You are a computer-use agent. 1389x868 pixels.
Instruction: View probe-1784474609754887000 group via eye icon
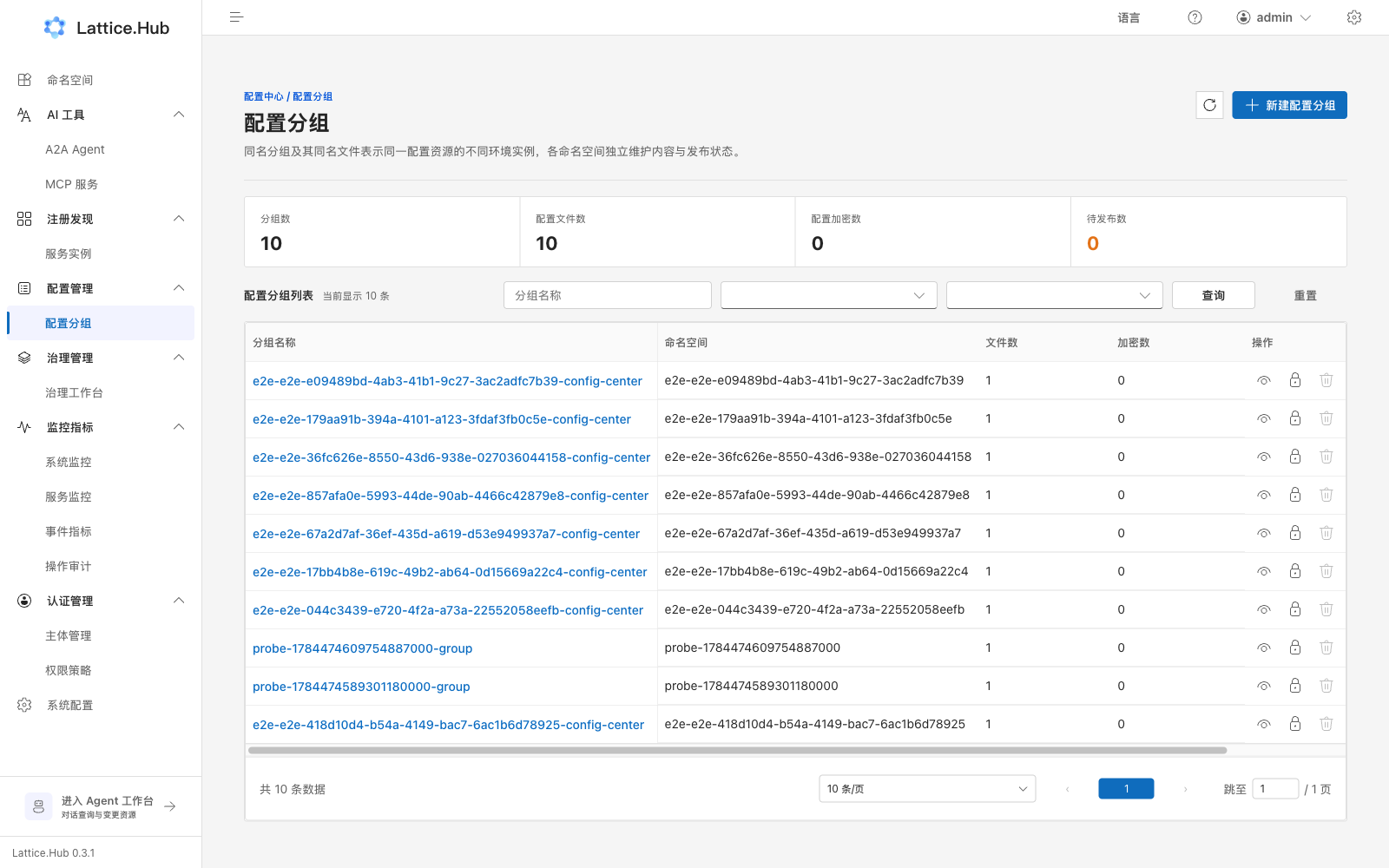1264,648
